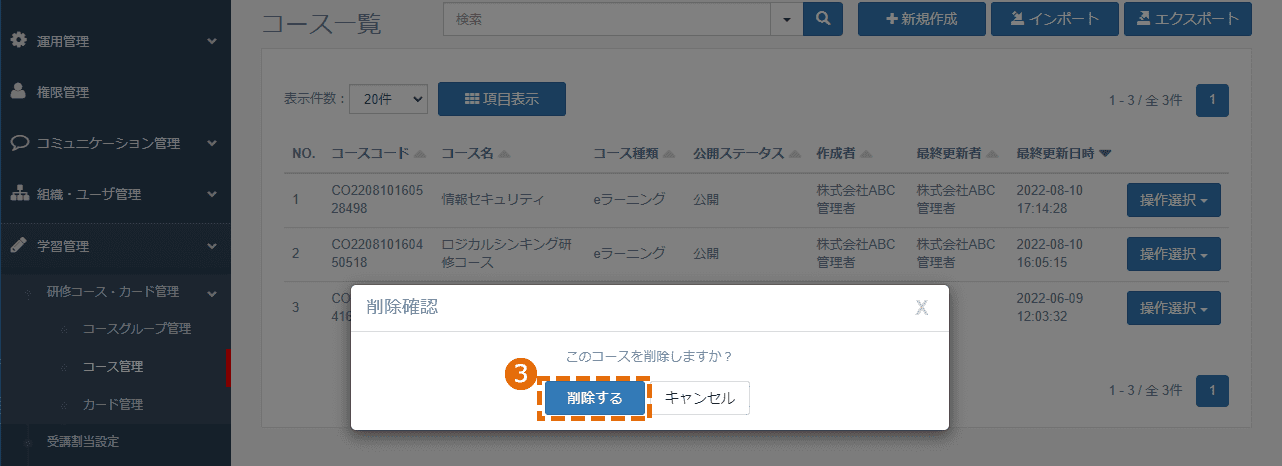
Task: Click the chevron next to コミュニケーション管理
Action: [x=211, y=144]
